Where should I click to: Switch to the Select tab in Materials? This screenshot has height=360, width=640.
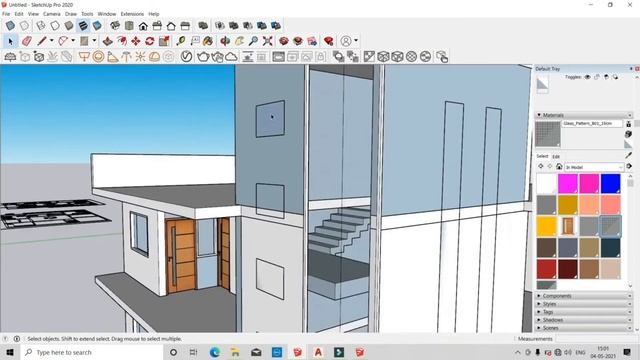[542, 156]
